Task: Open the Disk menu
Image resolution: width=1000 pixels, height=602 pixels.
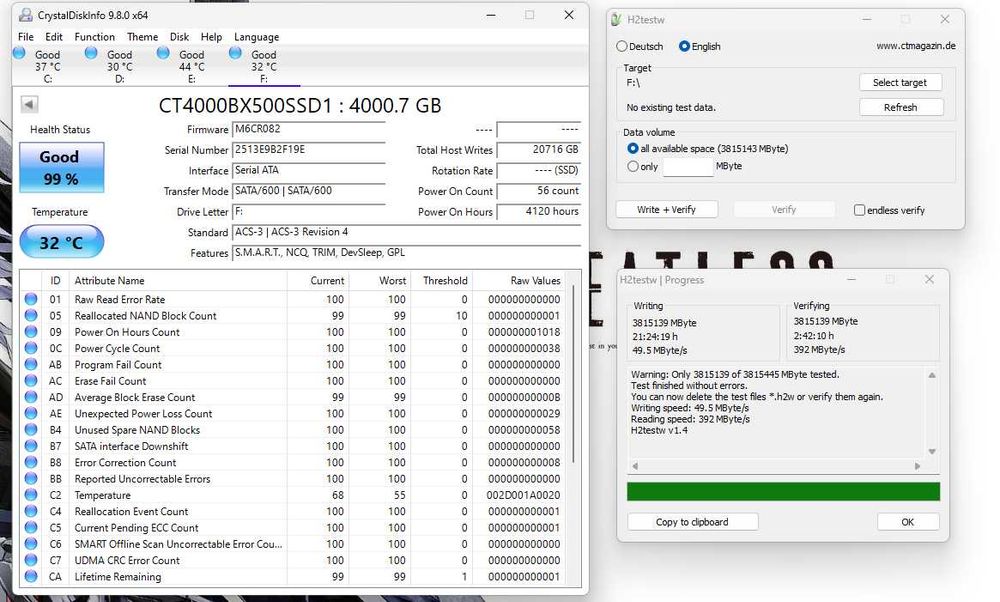Action: click(179, 37)
